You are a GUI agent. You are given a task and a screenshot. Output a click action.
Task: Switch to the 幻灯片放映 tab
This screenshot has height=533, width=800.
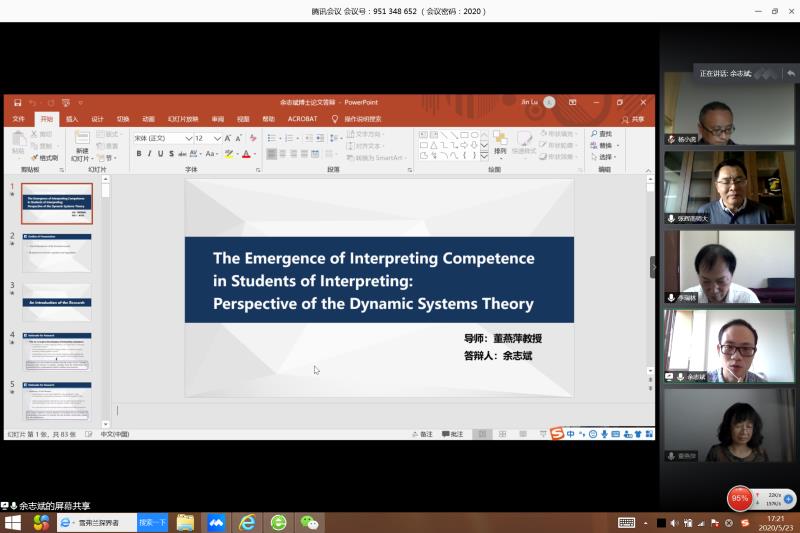point(183,118)
